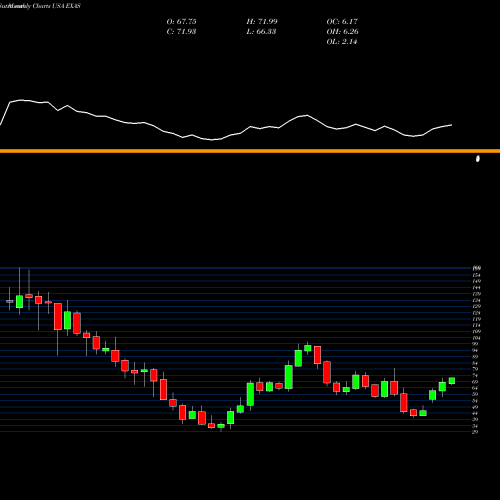The height and width of the screenshot is (500, 500).
Task: Click the 154 price axis label
Action: 476,275
